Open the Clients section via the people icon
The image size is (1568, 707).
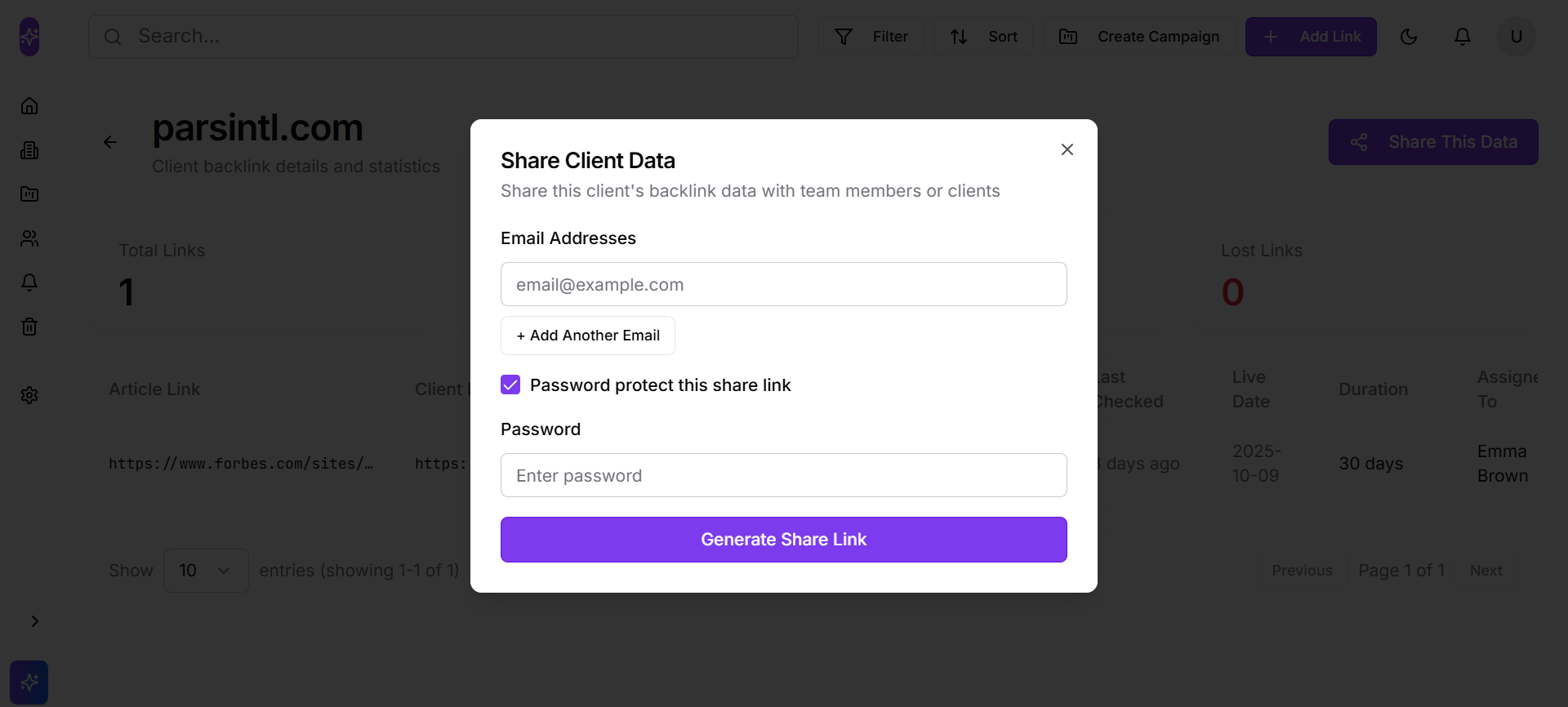point(29,238)
